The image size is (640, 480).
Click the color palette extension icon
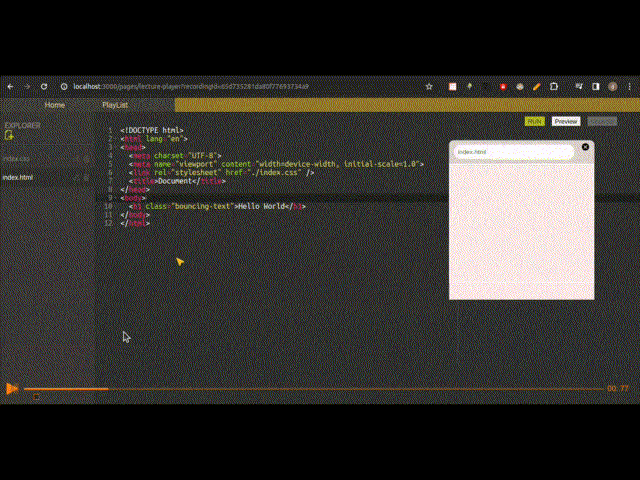520,87
